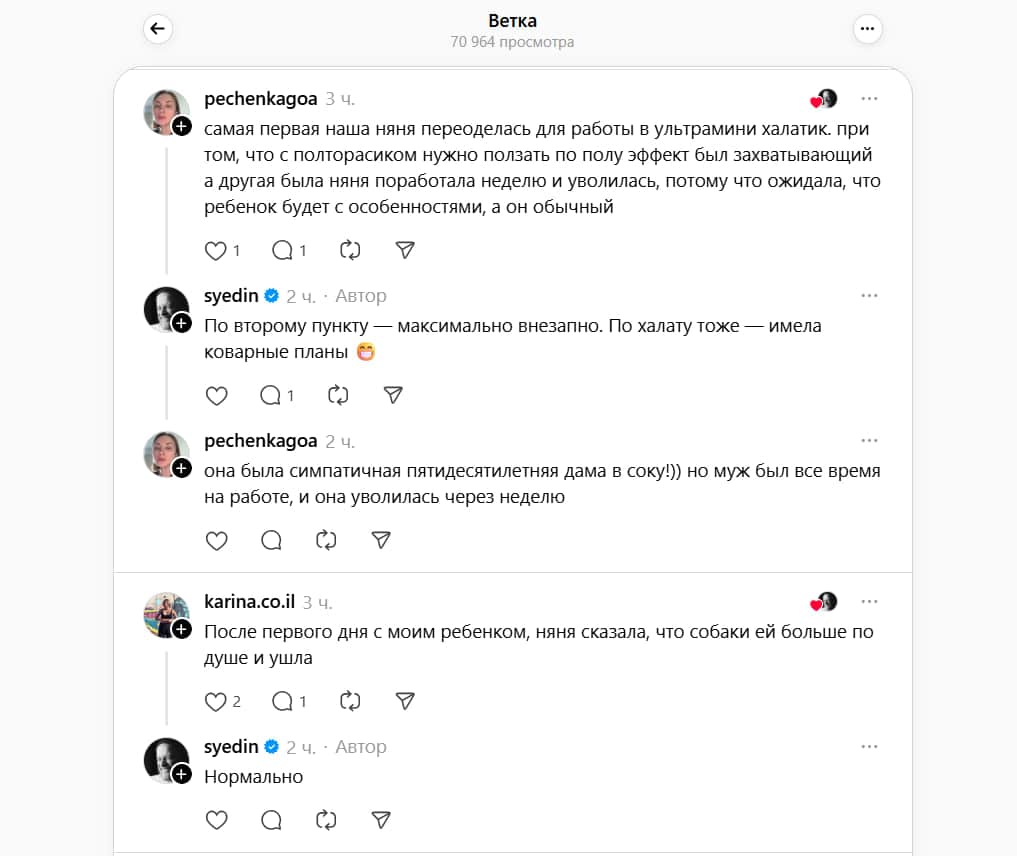Reply to pechenkagoa's second comment
This screenshot has width=1017, height=856.
(271, 540)
